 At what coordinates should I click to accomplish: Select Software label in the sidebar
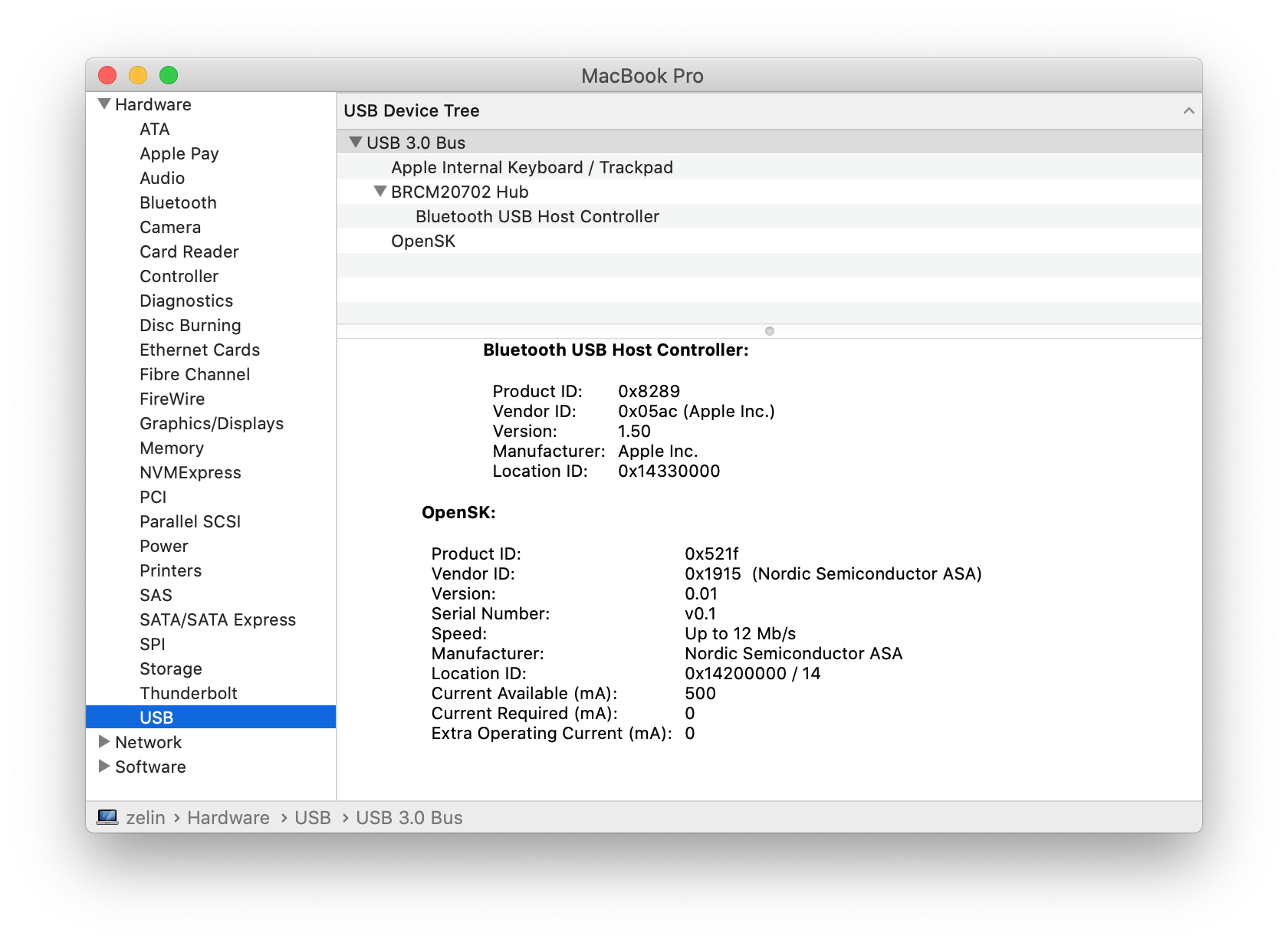coord(150,767)
